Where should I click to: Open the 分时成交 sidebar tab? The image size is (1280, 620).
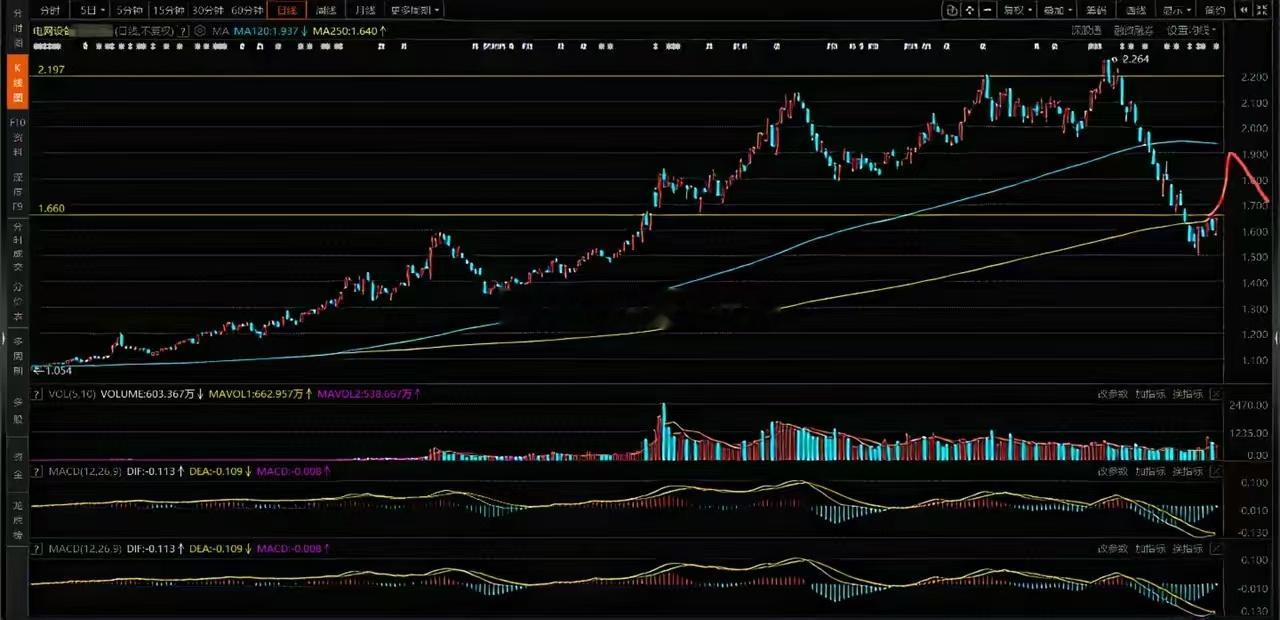click(17, 248)
